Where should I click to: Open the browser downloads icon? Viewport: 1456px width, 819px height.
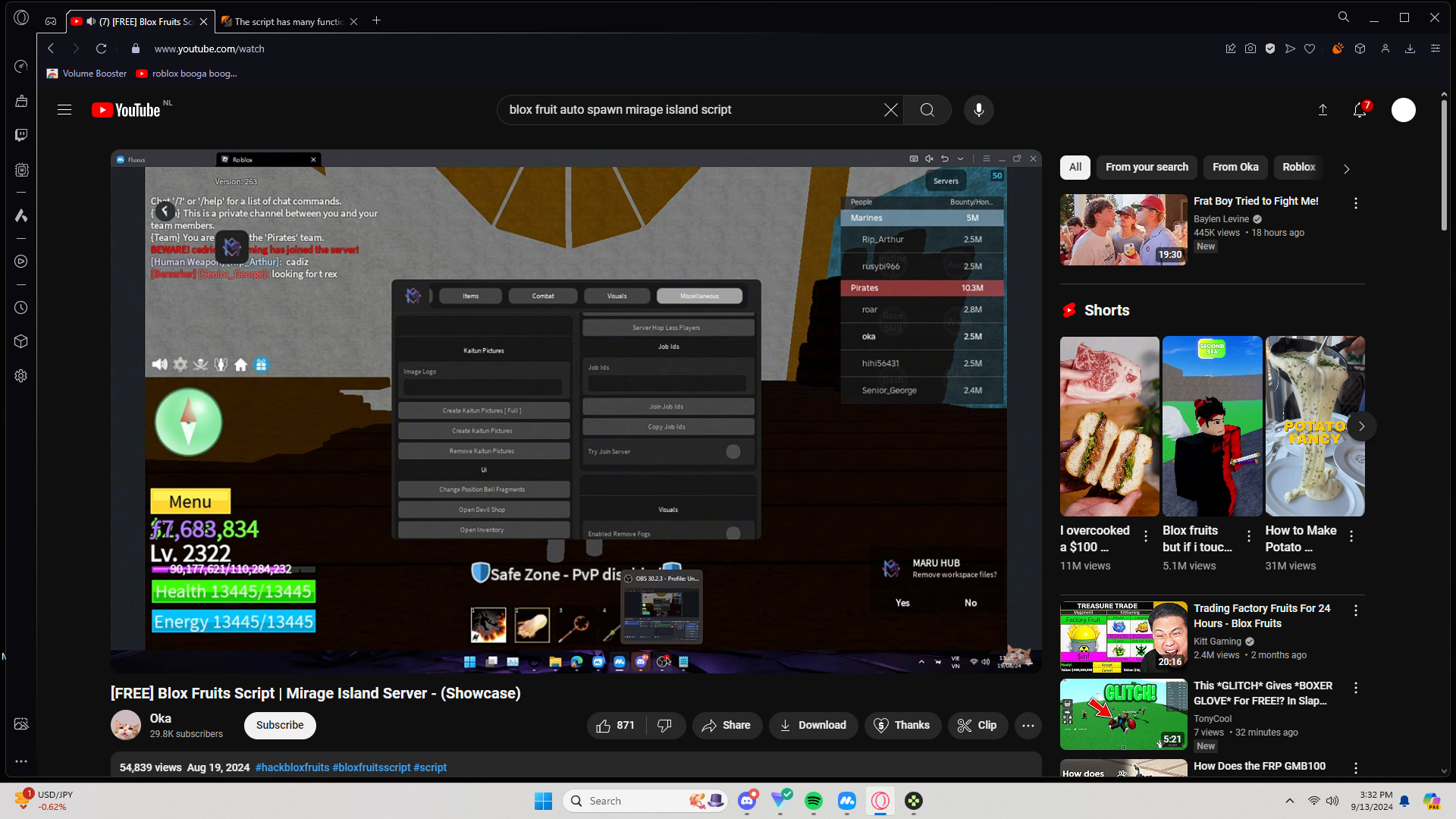tap(1410, 49)
